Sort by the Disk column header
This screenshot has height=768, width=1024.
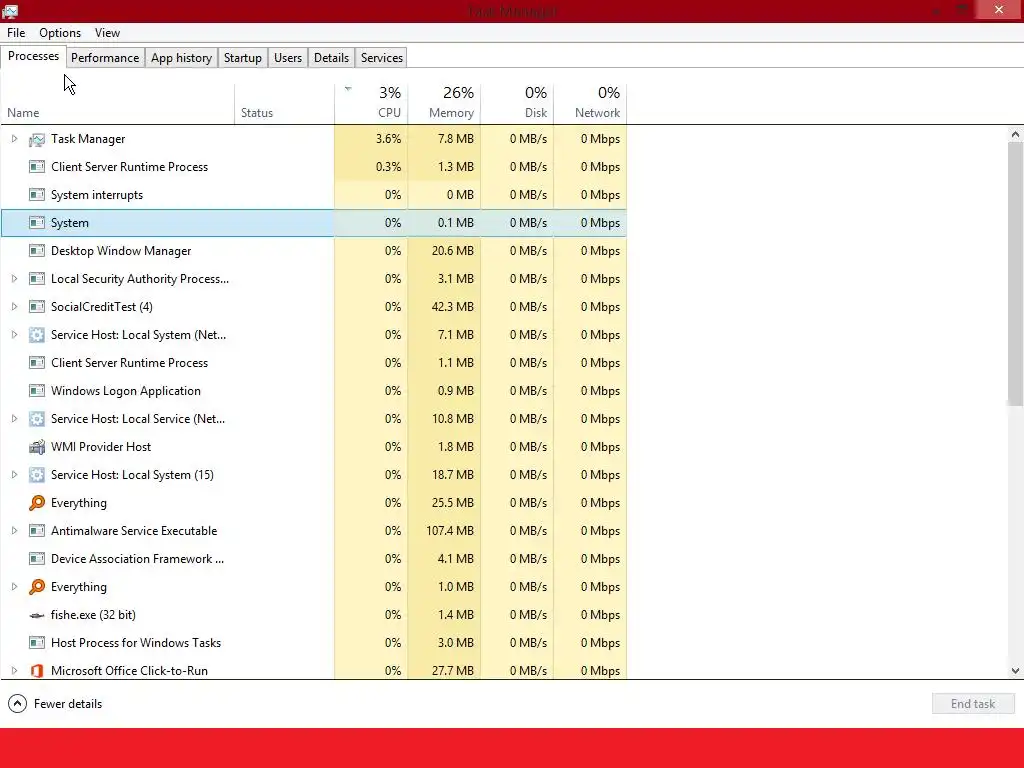pos(517,103)
